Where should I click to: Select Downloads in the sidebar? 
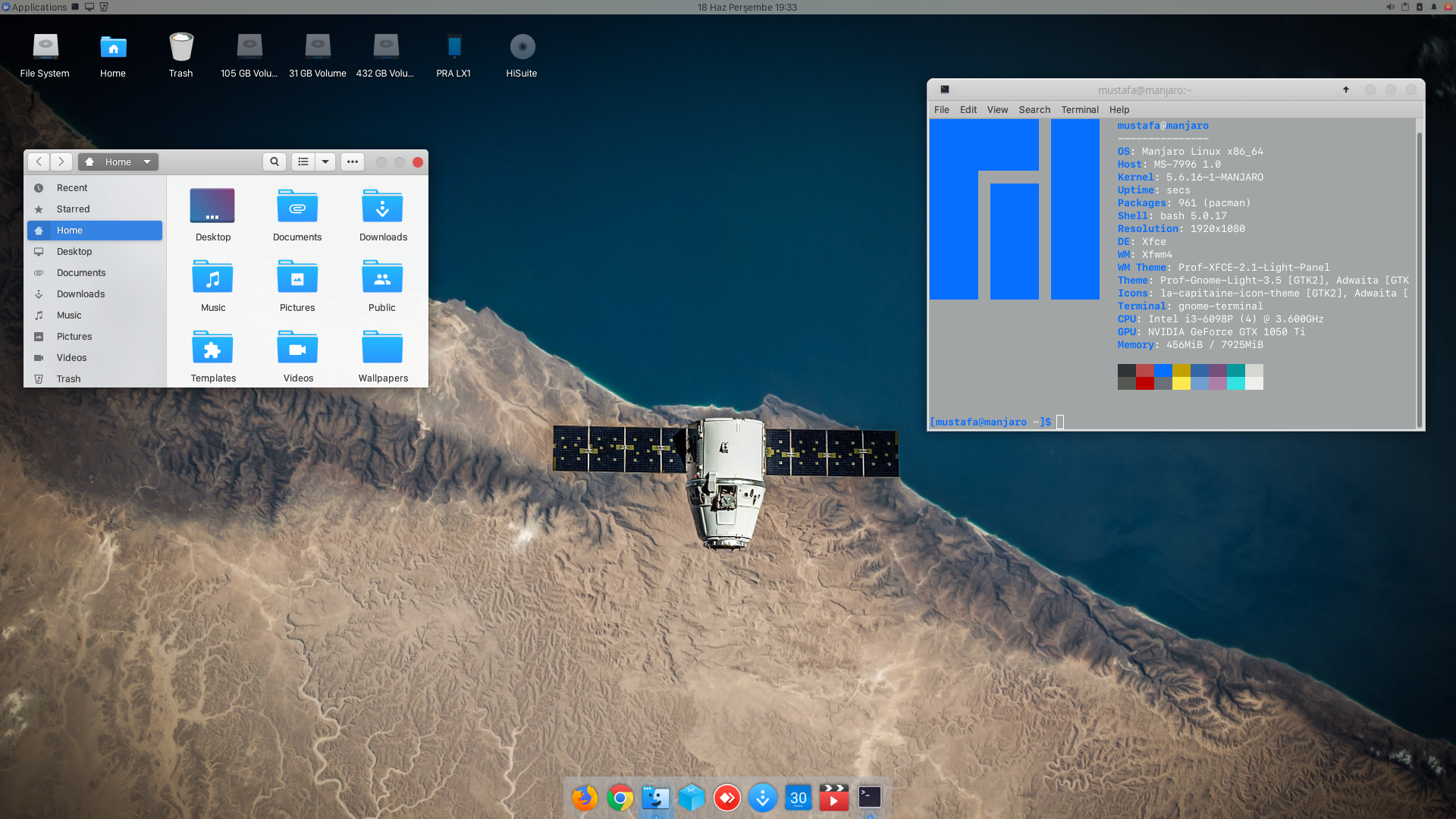(80, 294)
